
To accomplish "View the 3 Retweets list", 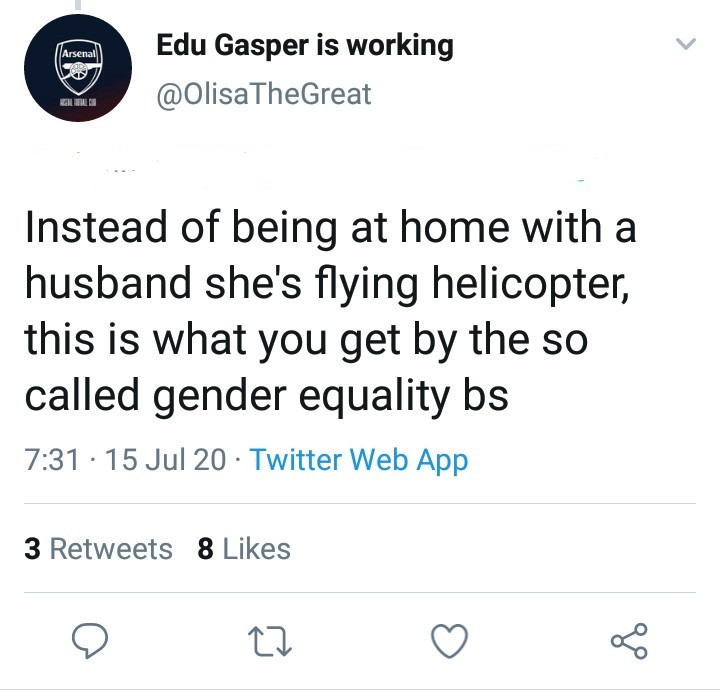I will click(98, 549).
